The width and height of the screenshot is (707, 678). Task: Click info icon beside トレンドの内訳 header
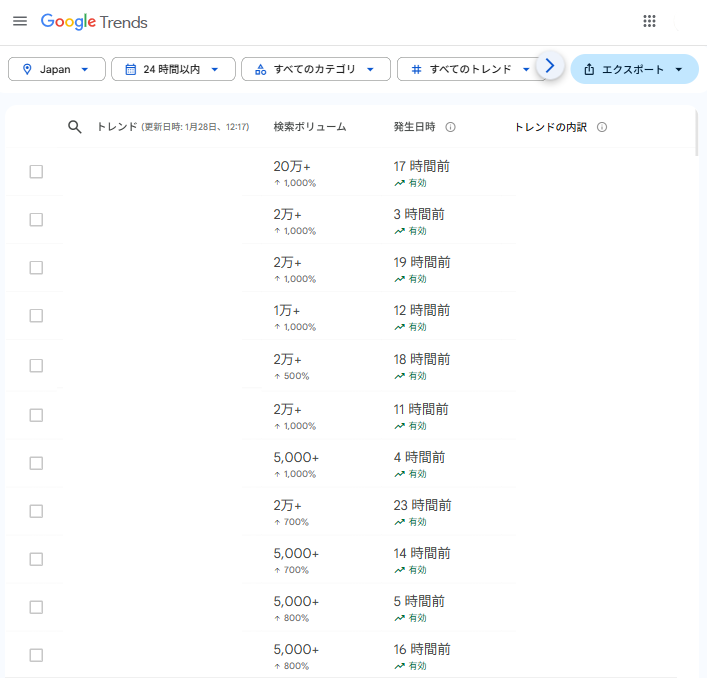(x=602, y=127)
